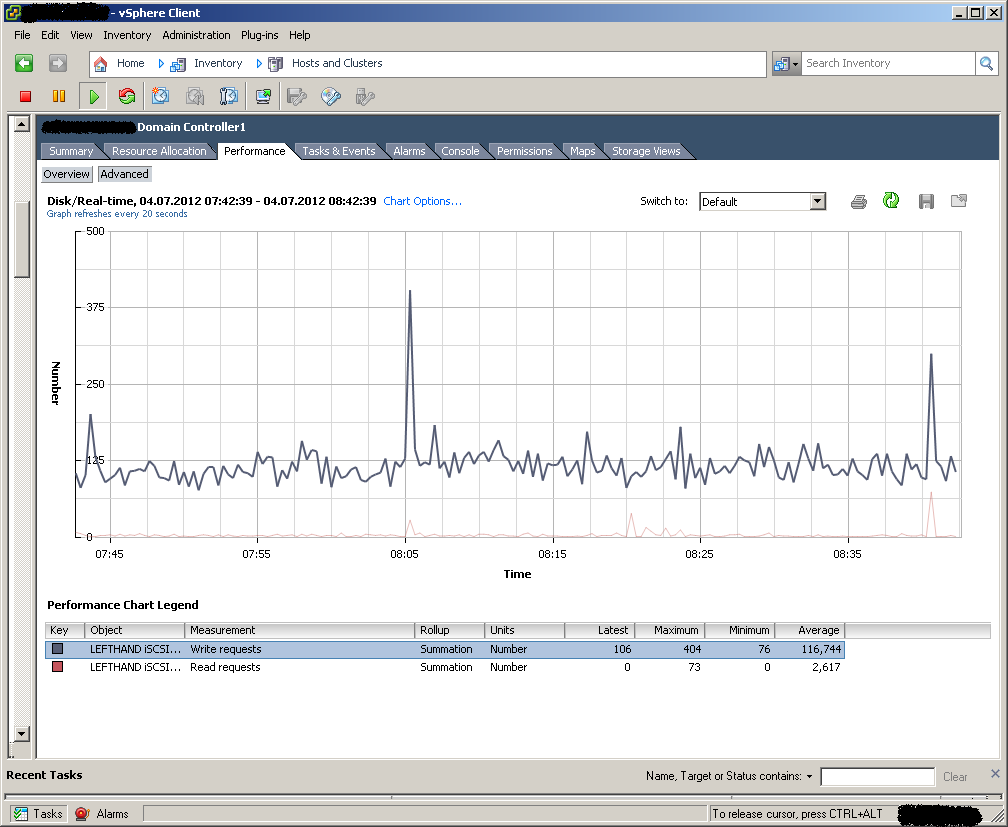The image size is (1008, 827).
Task: Click the connect CD/DVD device icon
Action: [x=330, y=96]
